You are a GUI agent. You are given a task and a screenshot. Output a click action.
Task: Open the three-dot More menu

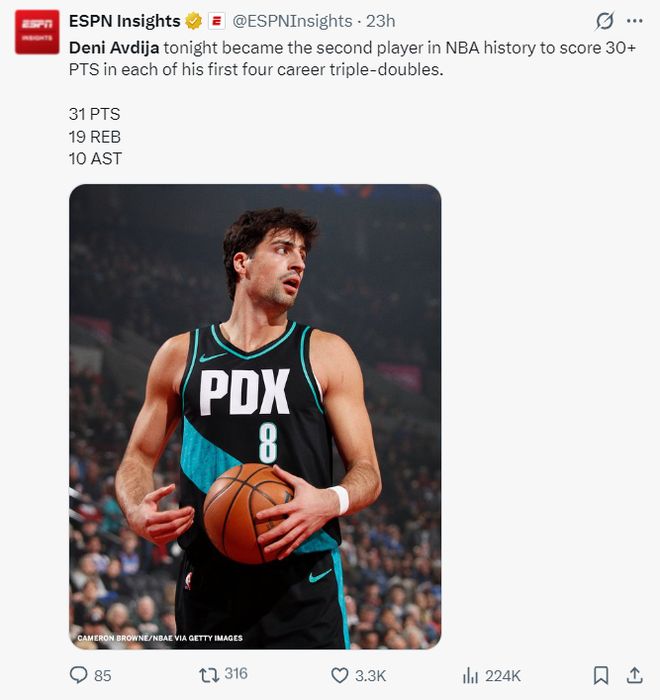point(634,21)
